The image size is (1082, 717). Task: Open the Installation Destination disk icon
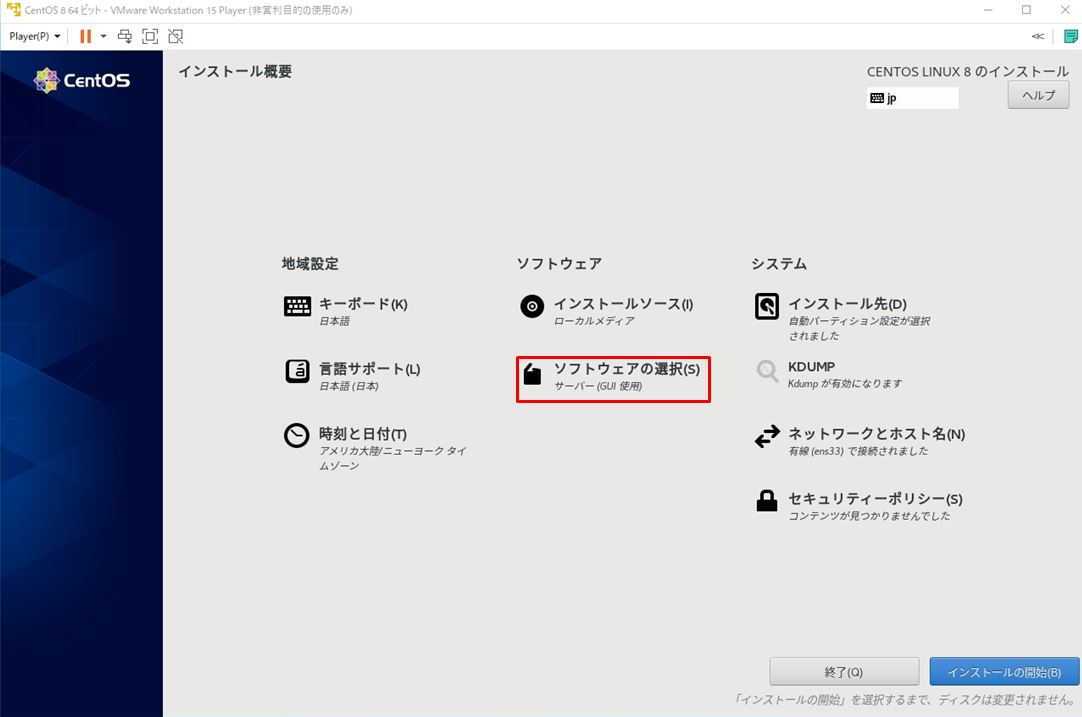click(x=767, y=306)
